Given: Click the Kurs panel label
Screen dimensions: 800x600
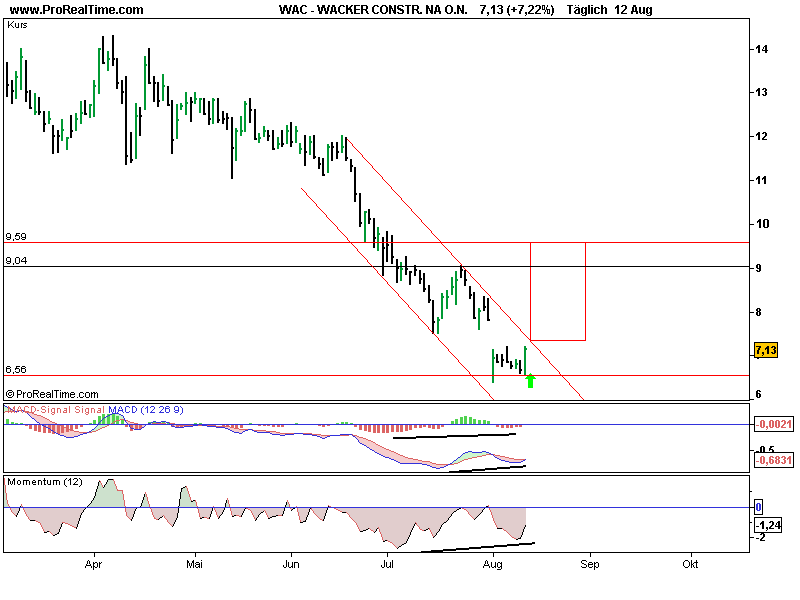Looking at the screenshot, I should click(17, 24).
